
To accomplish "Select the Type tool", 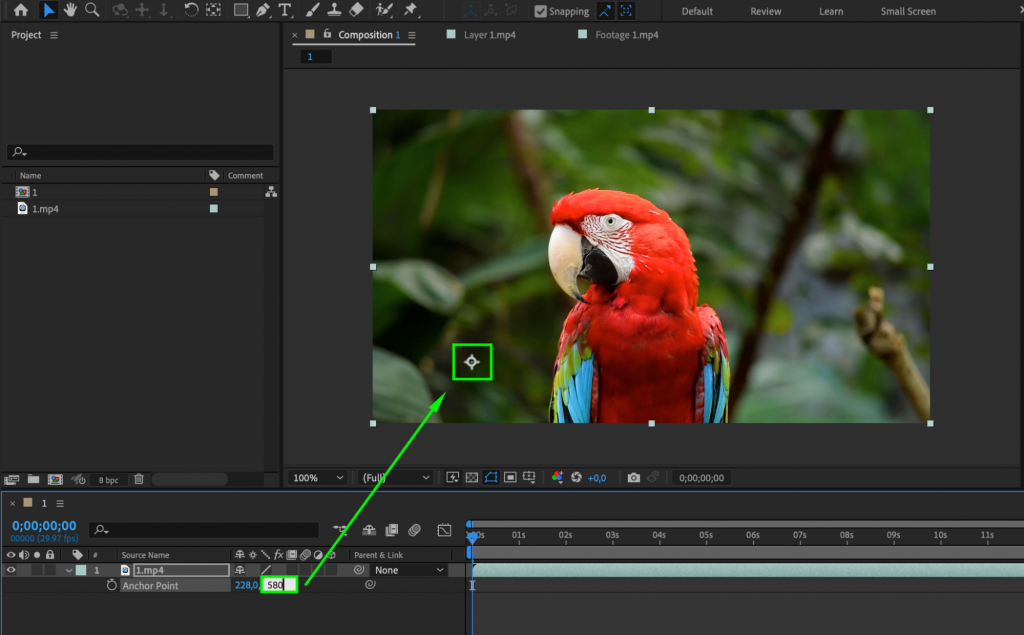I will coord(283,11).
